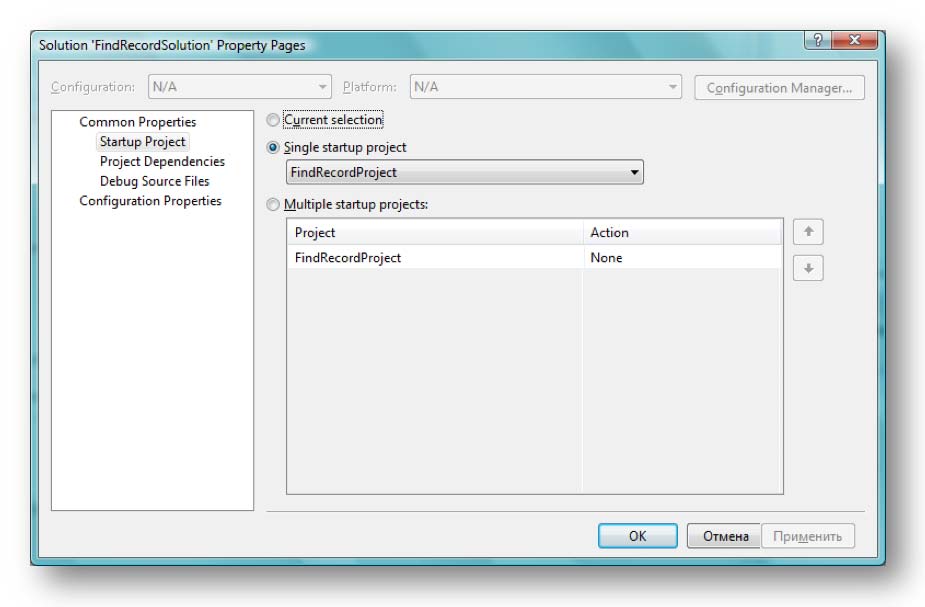This screenshot has height=607, width=925.
Task: Open Project Dependencies page
Action: pyautogui.click(x=162, y=162)
